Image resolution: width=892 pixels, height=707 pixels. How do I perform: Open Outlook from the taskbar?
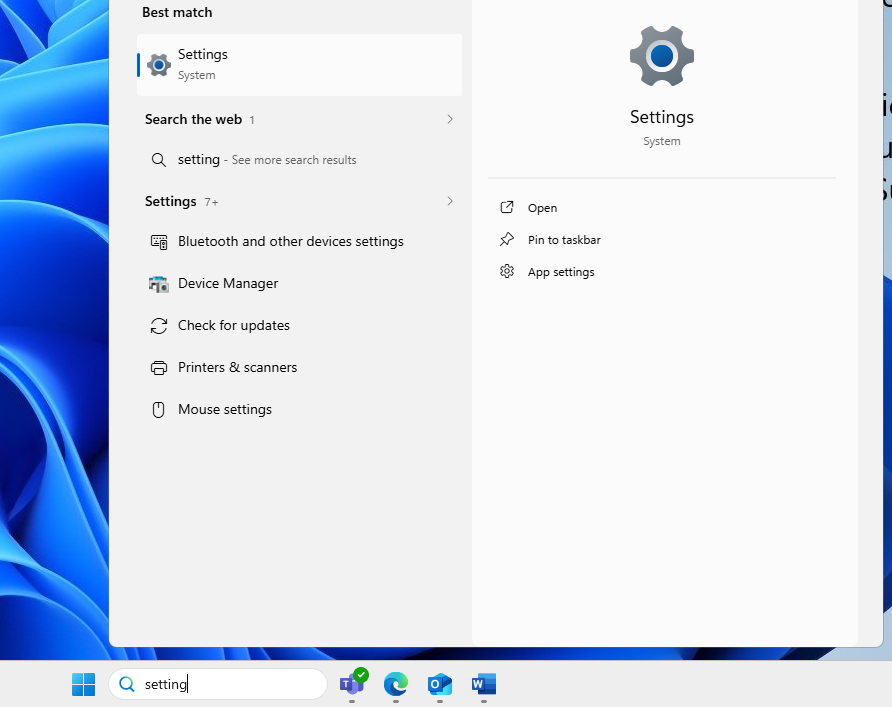point(440,684)
